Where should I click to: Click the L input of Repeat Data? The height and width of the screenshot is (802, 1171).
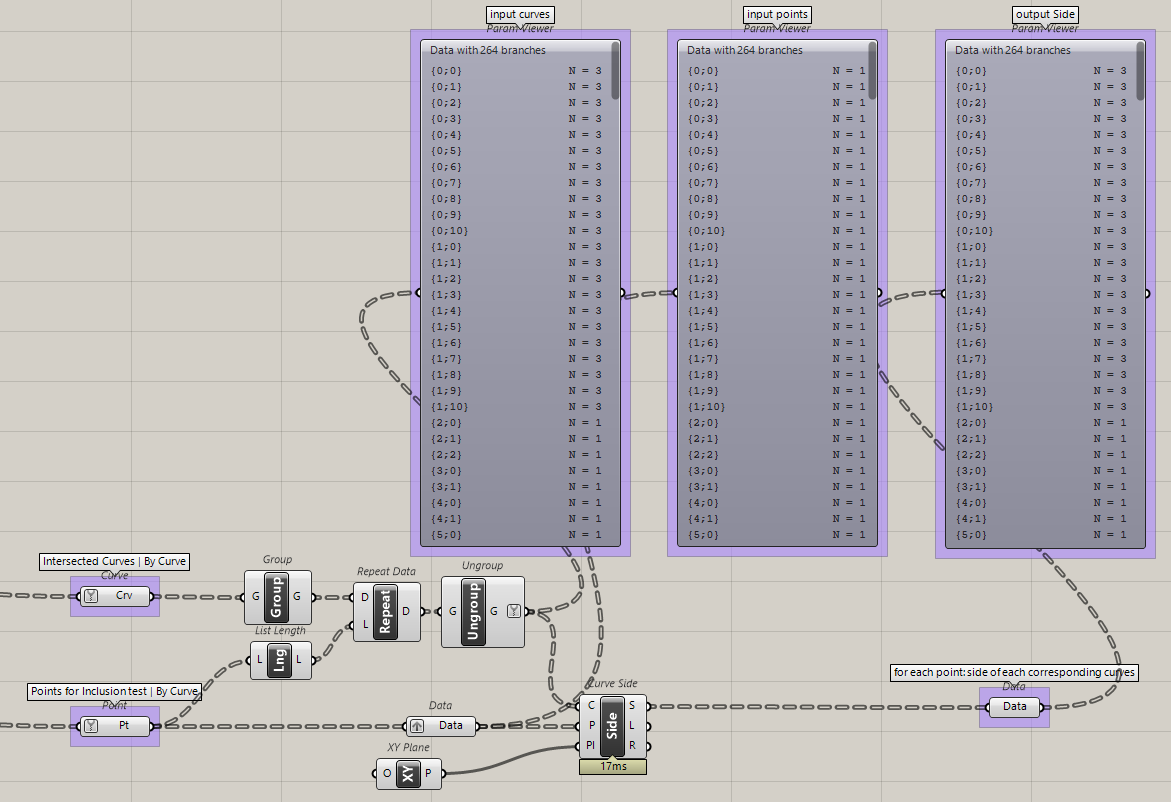[x=364, y=624]
